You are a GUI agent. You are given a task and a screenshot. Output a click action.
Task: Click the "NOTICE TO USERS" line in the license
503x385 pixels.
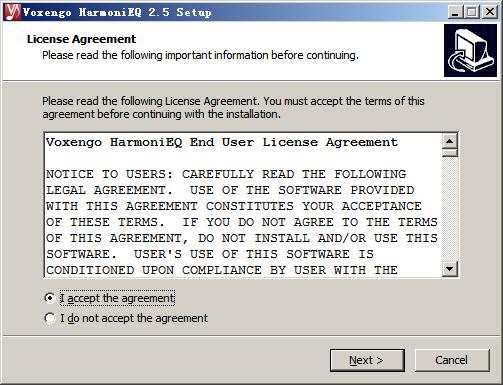click(109, 174)
